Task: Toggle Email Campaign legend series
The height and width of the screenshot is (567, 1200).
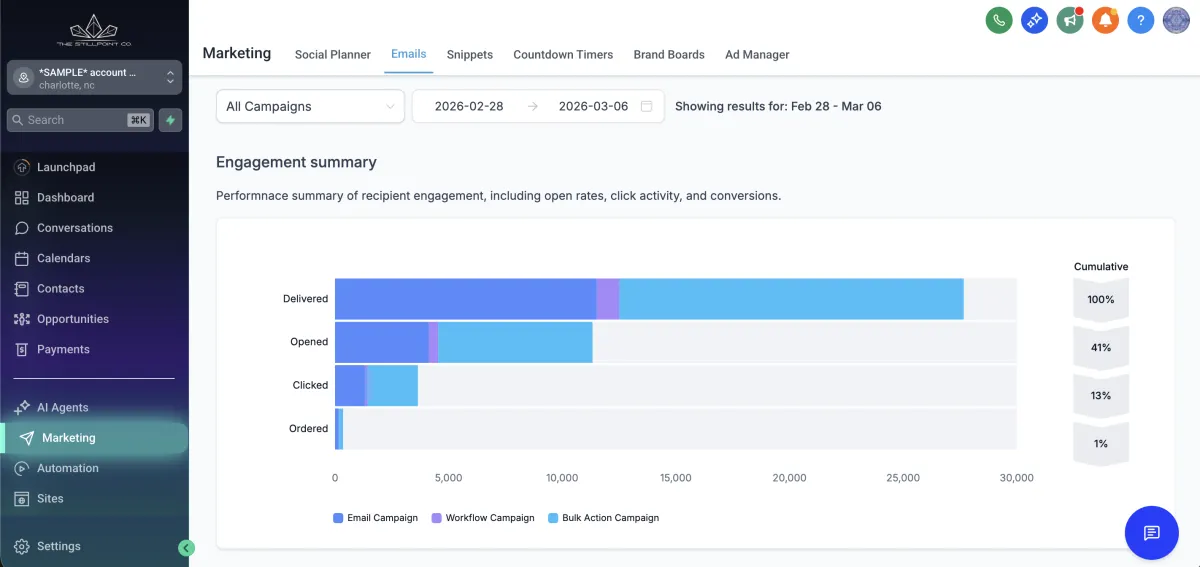Action: (375, 518)
